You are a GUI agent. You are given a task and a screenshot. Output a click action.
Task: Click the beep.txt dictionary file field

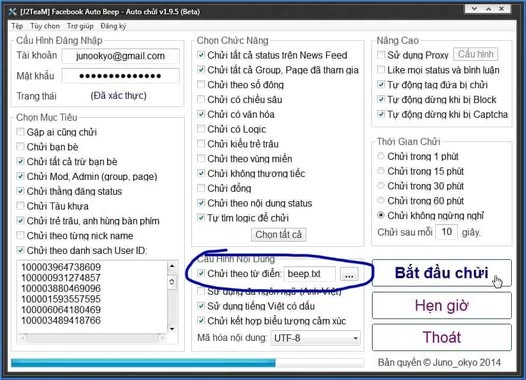click(310, 274)
